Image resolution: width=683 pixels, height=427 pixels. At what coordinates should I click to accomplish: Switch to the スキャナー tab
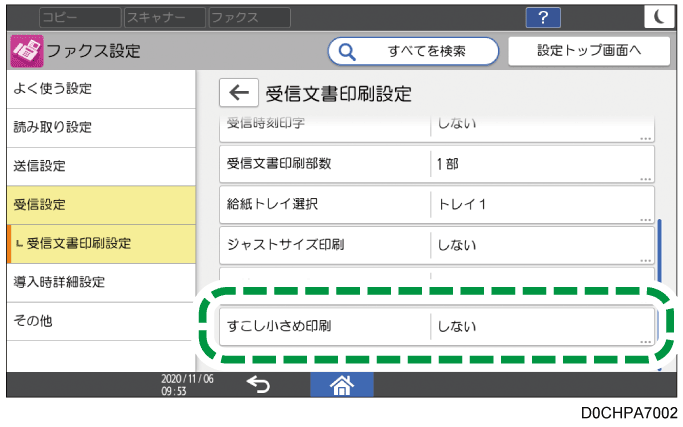pyautogui.click(x=165, y=18)
